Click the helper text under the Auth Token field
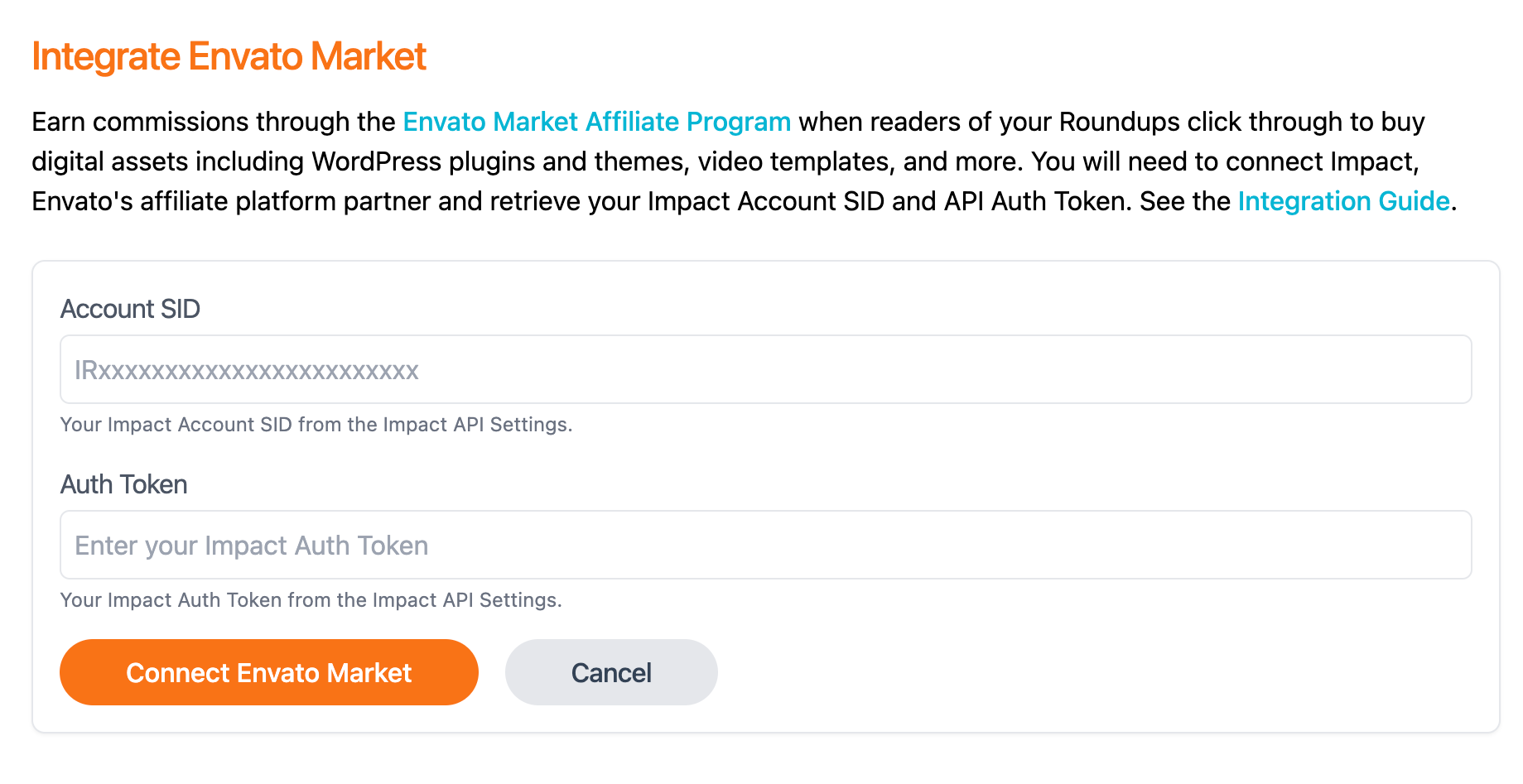 (311, 600)
